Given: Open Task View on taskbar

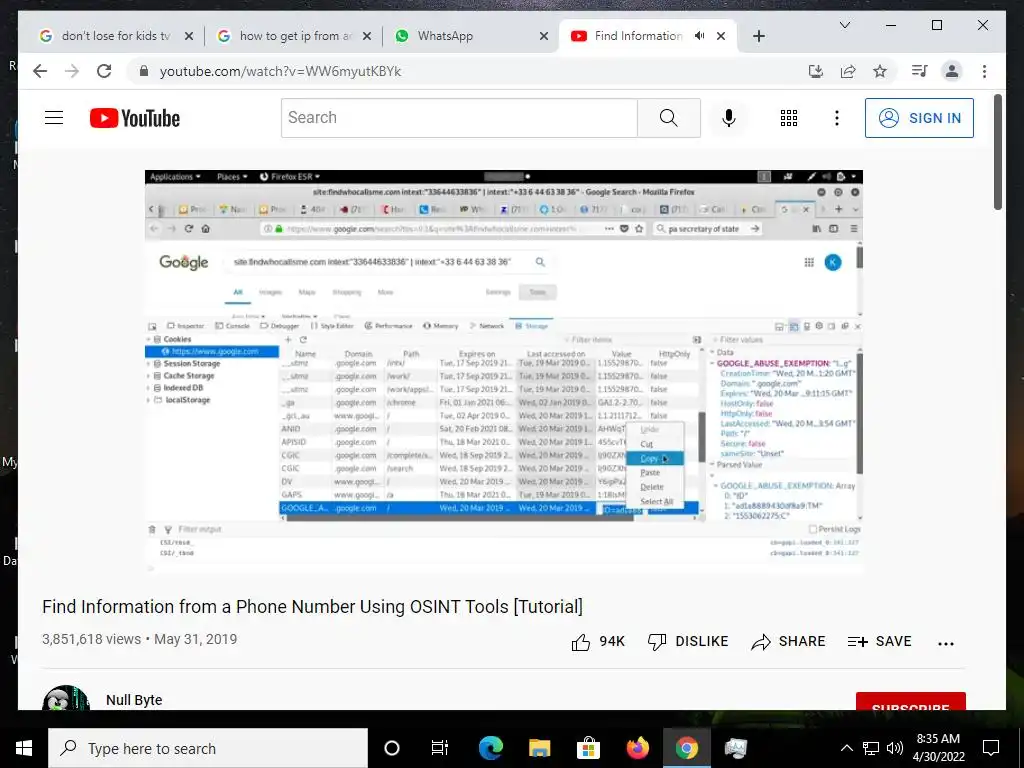Looking at the screenshot, I should tap(440, 748).
